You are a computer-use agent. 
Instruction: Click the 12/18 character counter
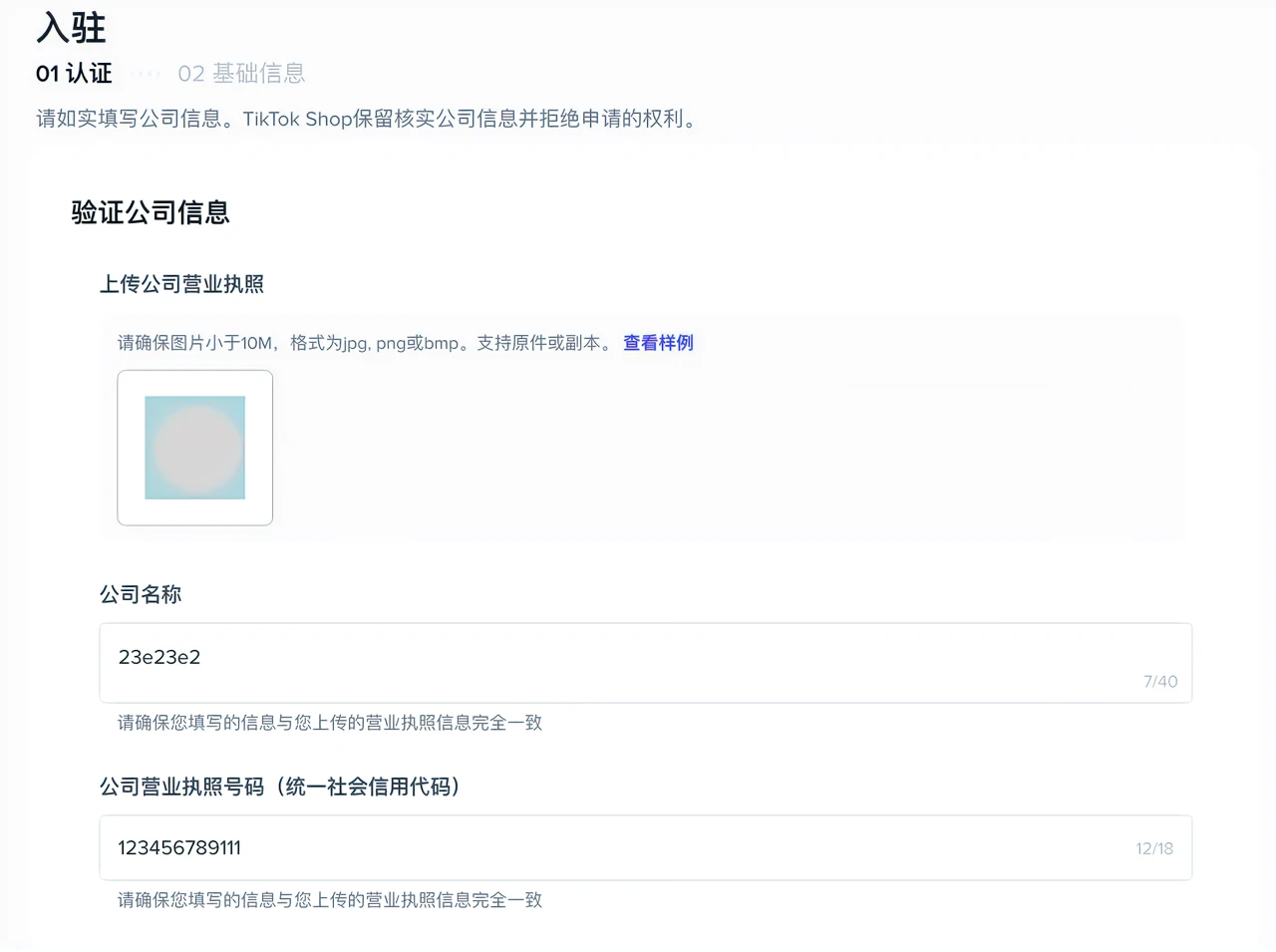pyautogui.click(x=1153, y=849)
